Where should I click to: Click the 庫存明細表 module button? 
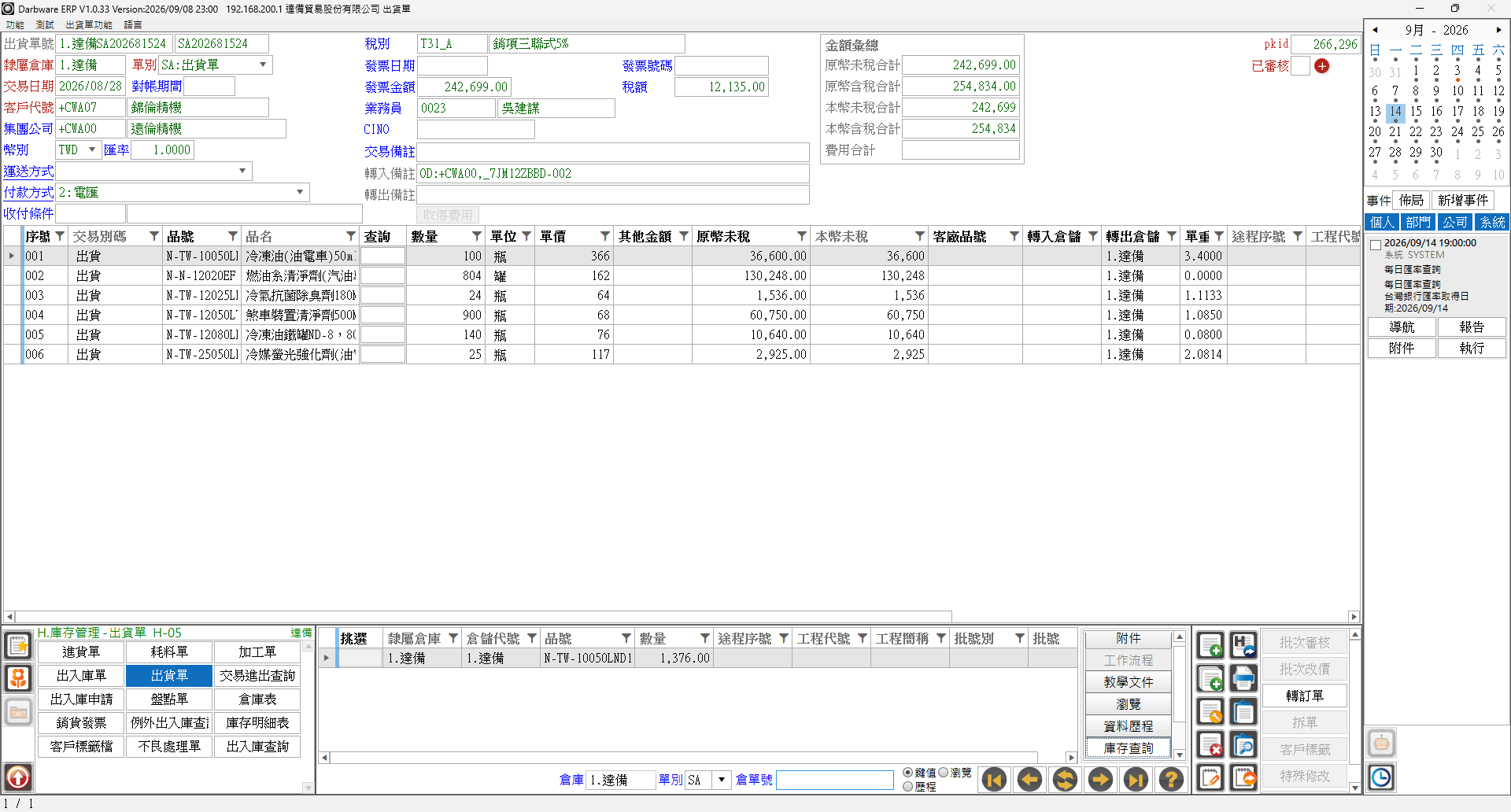click(x=257, y=723)
